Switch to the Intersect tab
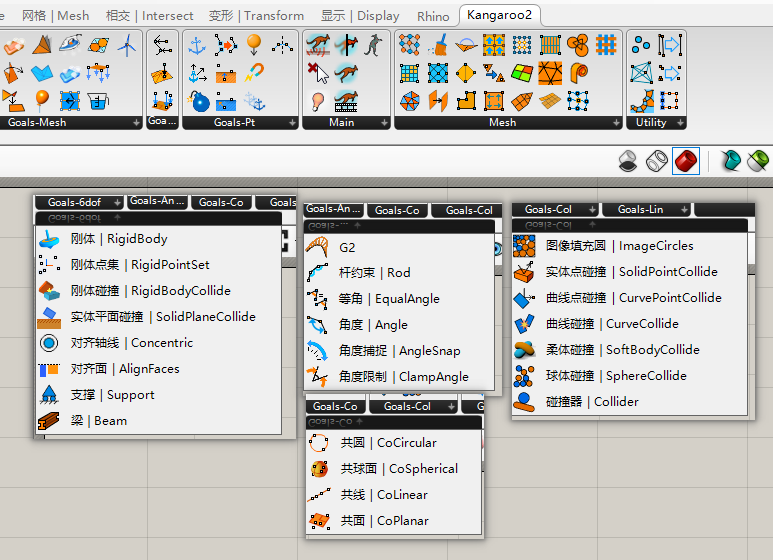Image resolution: width=773 pixels, height=560 pixels. [x=149, y=16]
